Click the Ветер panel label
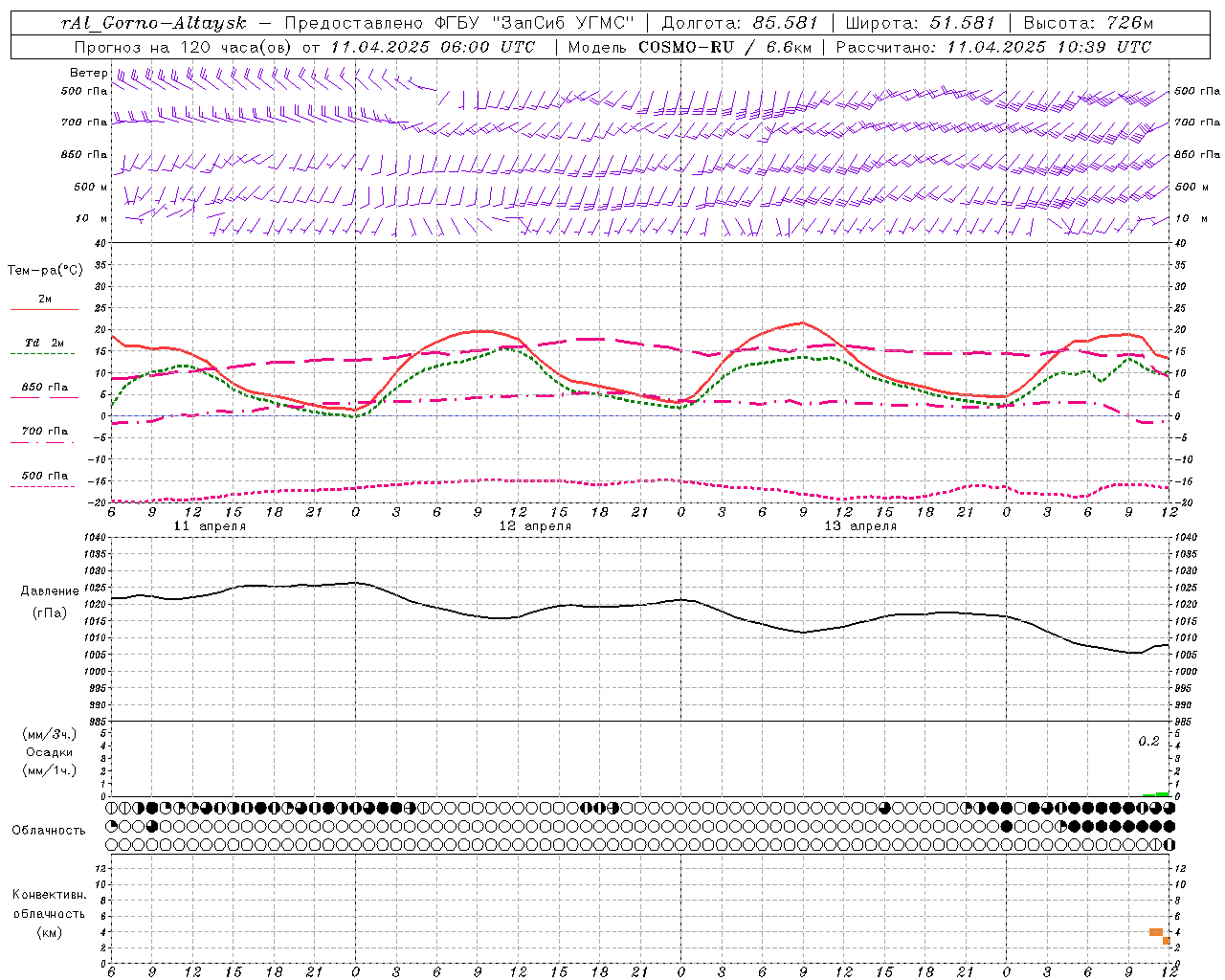Viewport: 1225px width, 980px height. coord(88,73)
